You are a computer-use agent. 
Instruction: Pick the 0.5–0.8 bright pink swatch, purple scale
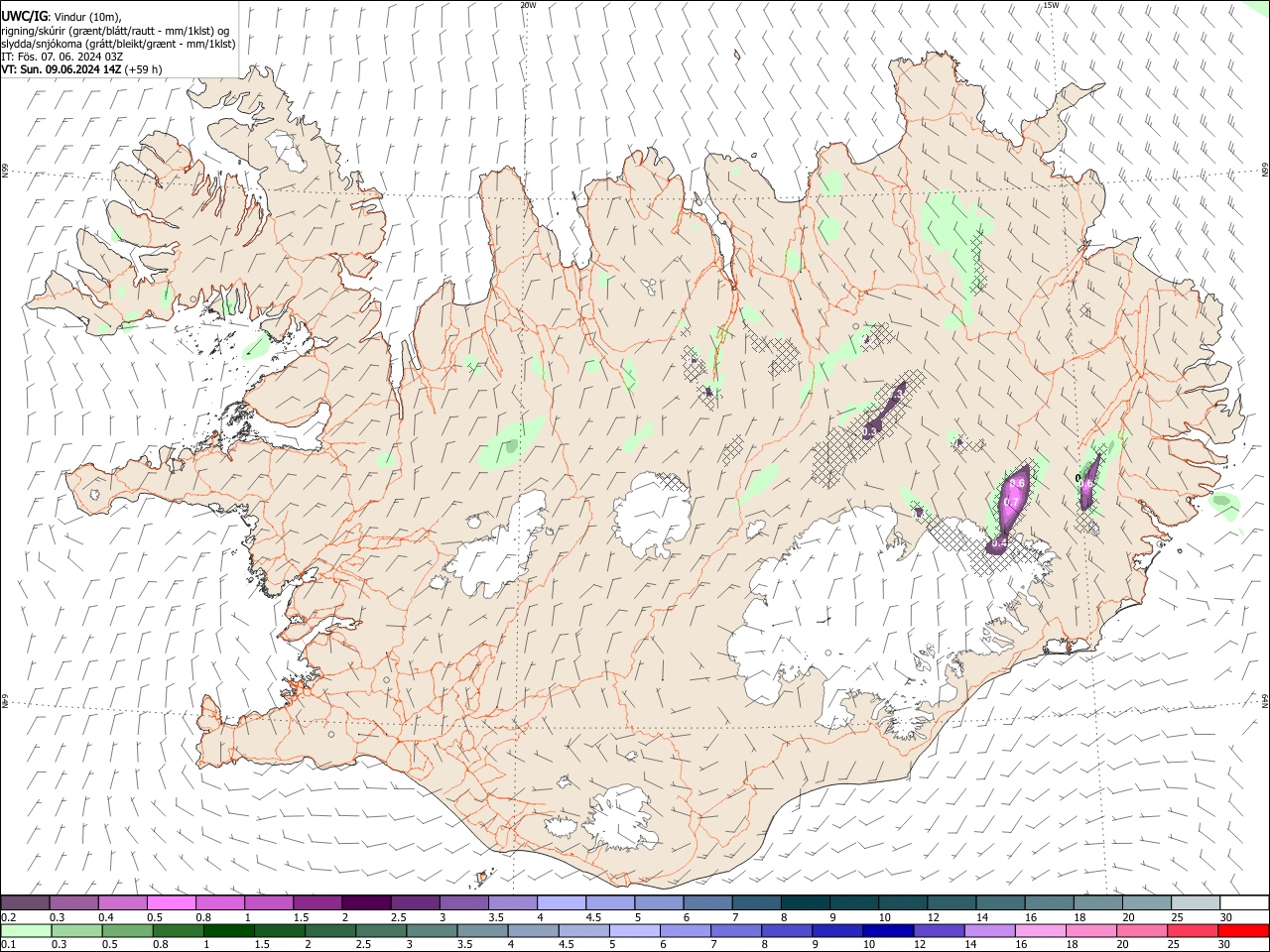pos(171,902)
